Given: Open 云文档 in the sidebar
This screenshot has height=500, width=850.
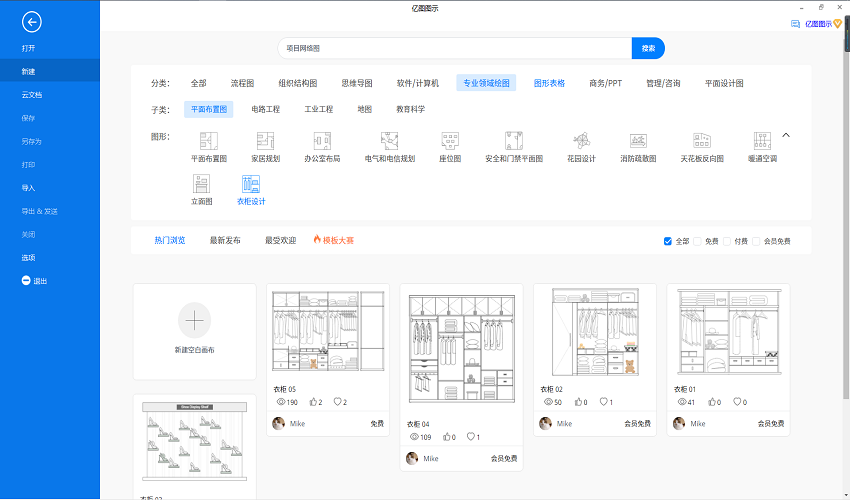Looking at the screenshot, I should [32, 95].
